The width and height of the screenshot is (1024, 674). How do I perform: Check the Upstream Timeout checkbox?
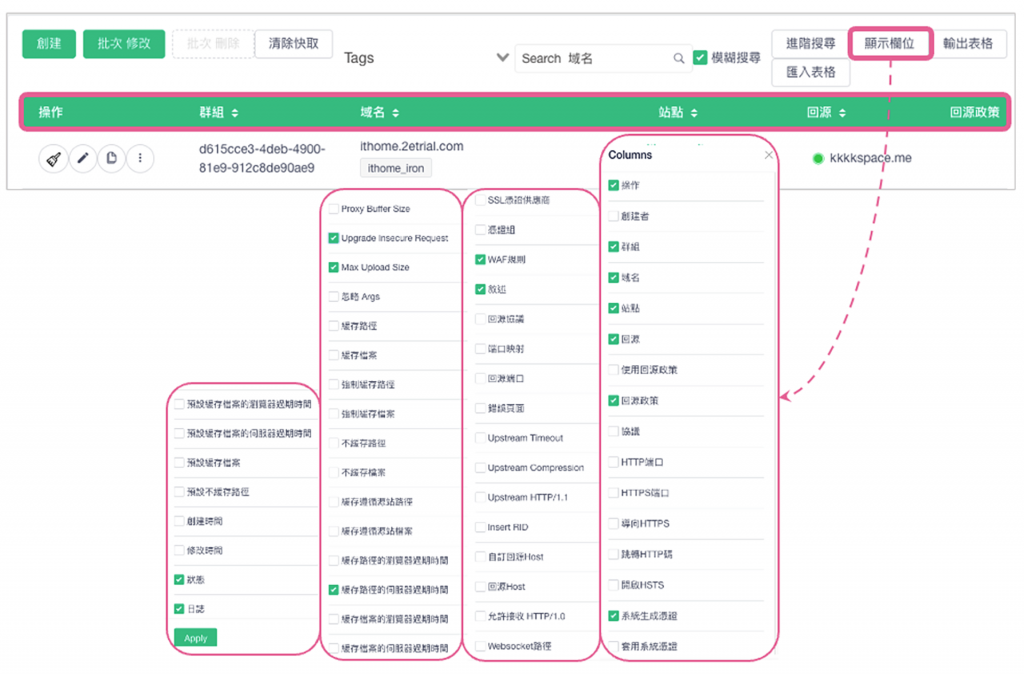(480, 438)
